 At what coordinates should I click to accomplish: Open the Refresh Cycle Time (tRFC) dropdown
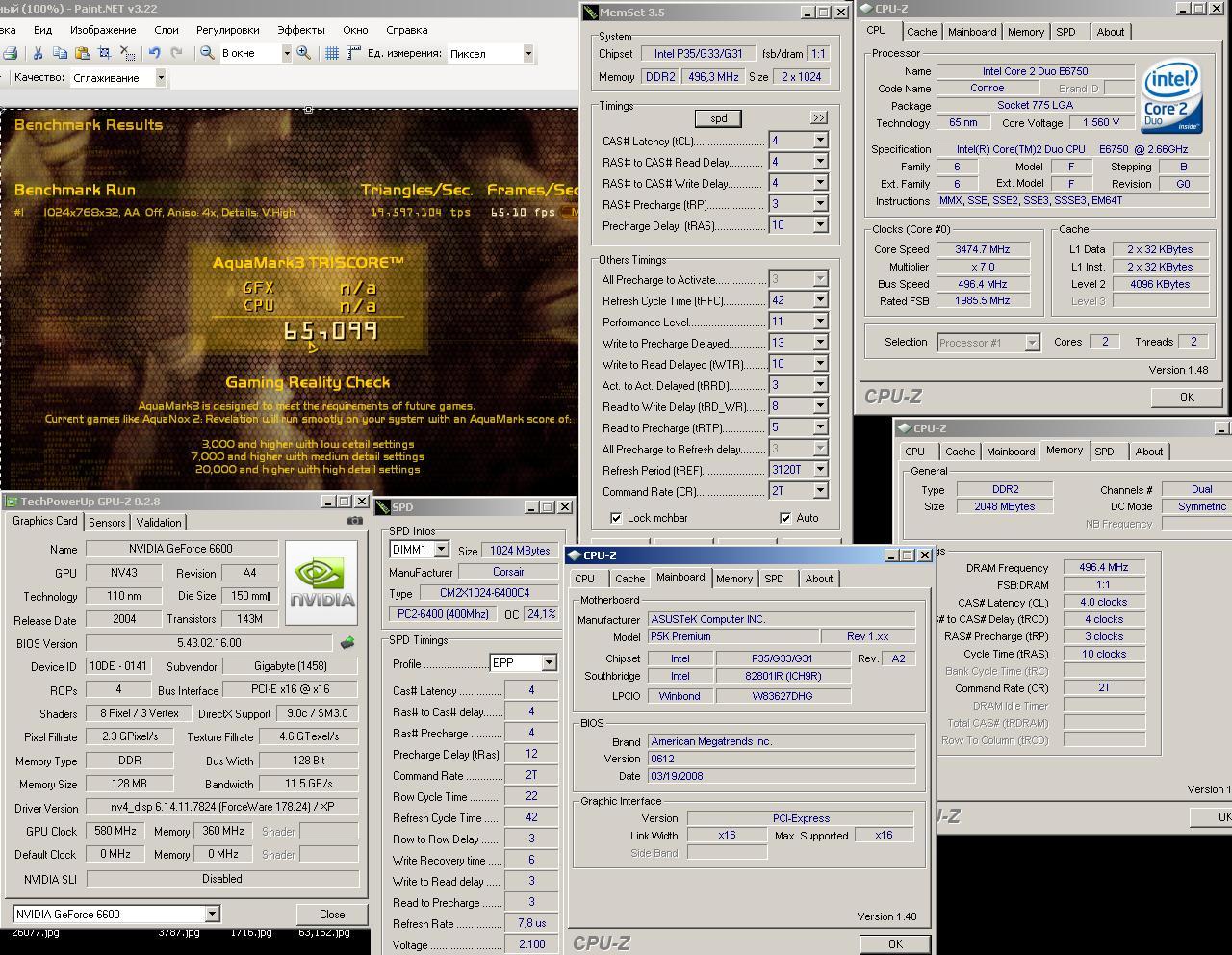(820, 300)
